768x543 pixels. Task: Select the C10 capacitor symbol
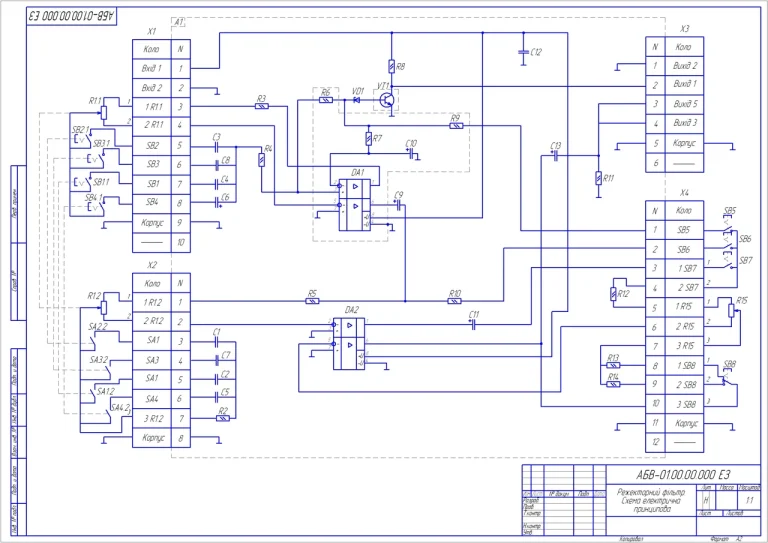(x=411, y=153)
